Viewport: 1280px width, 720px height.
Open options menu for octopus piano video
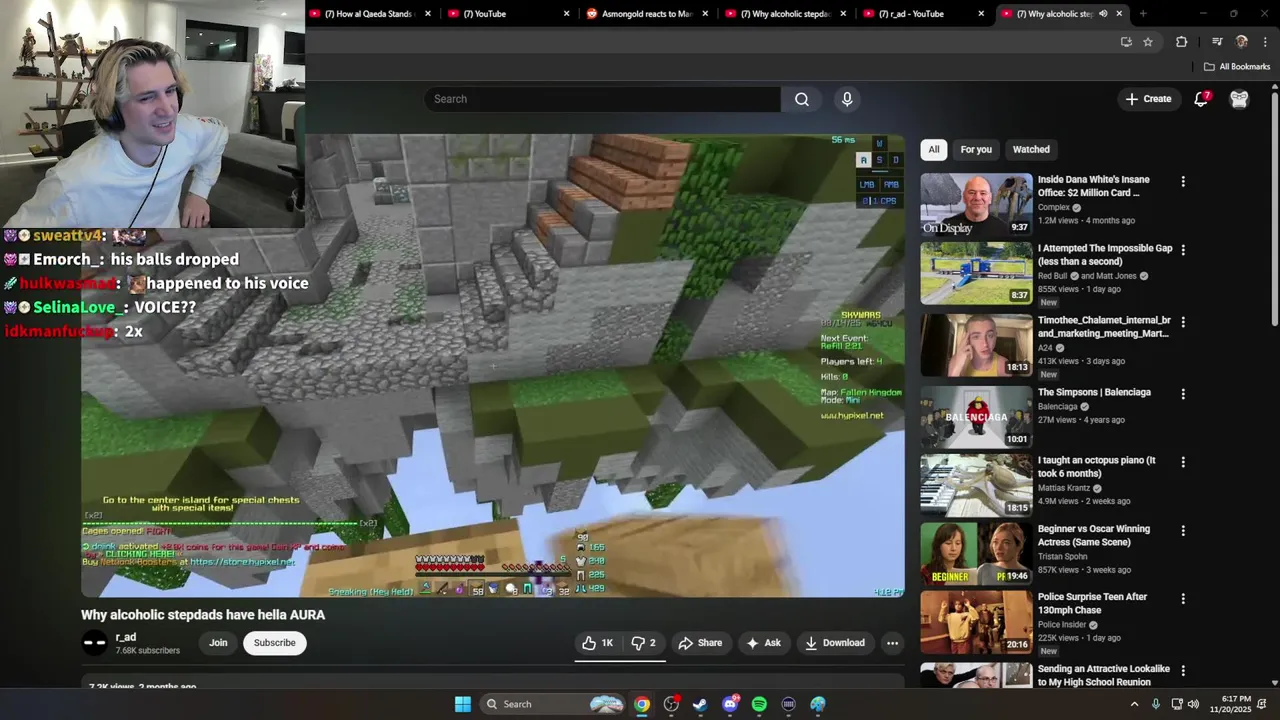(1183, 462)
